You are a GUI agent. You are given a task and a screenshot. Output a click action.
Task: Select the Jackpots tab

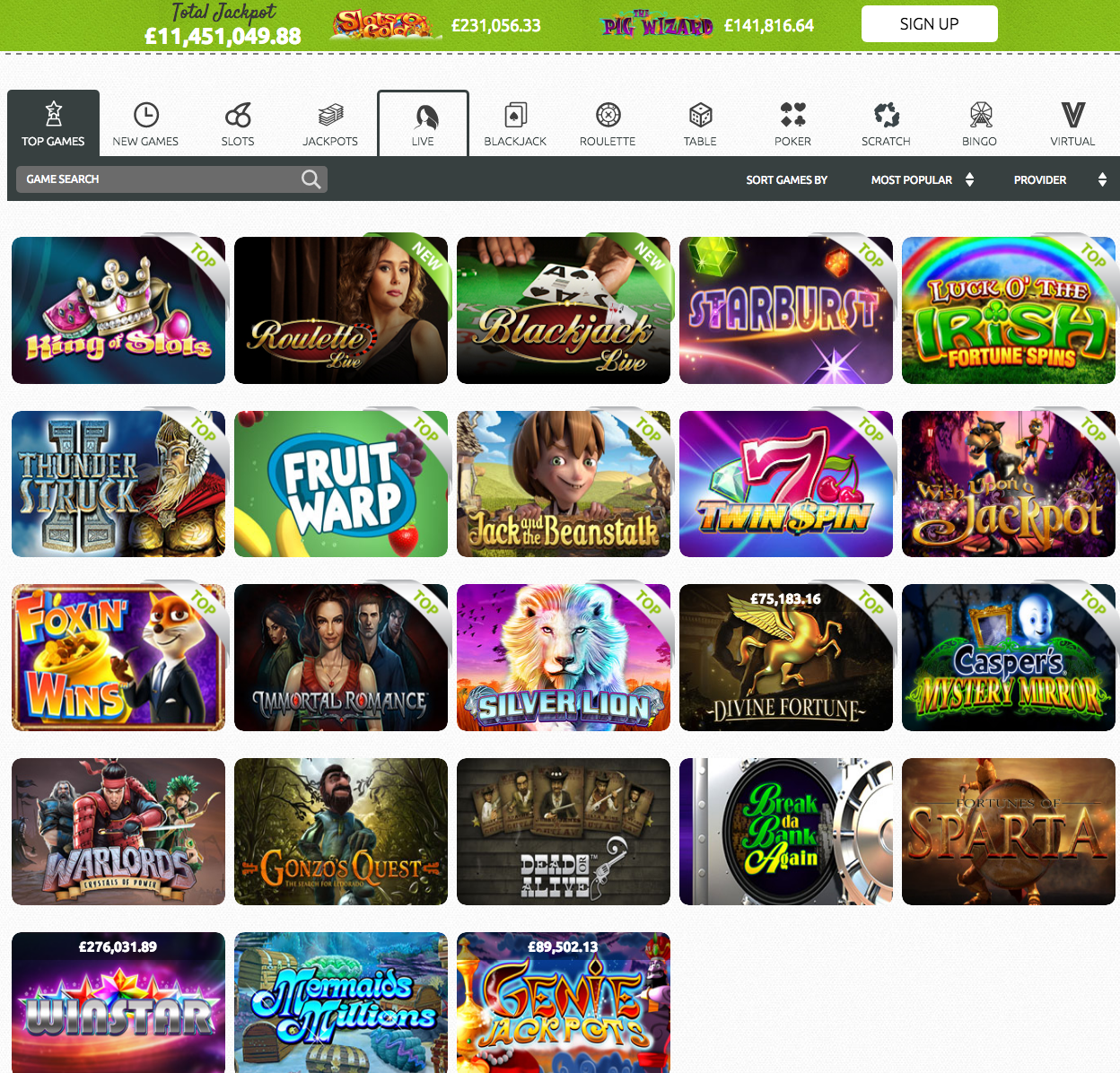tap(330, 123)
